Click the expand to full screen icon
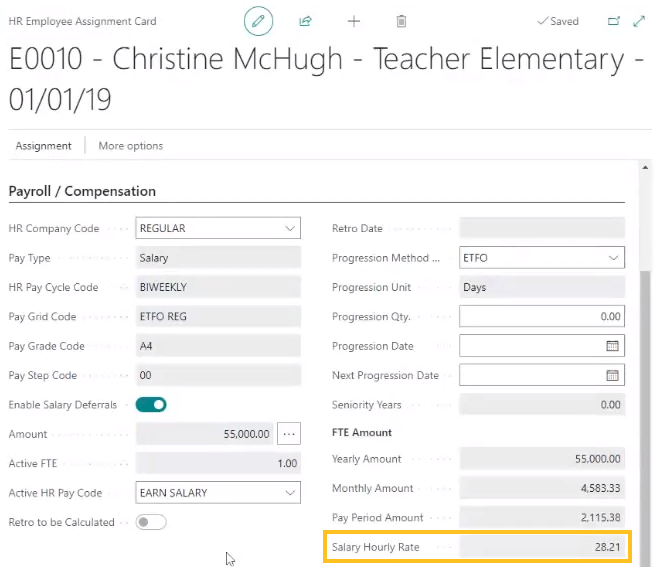 (x=639, y=21)
